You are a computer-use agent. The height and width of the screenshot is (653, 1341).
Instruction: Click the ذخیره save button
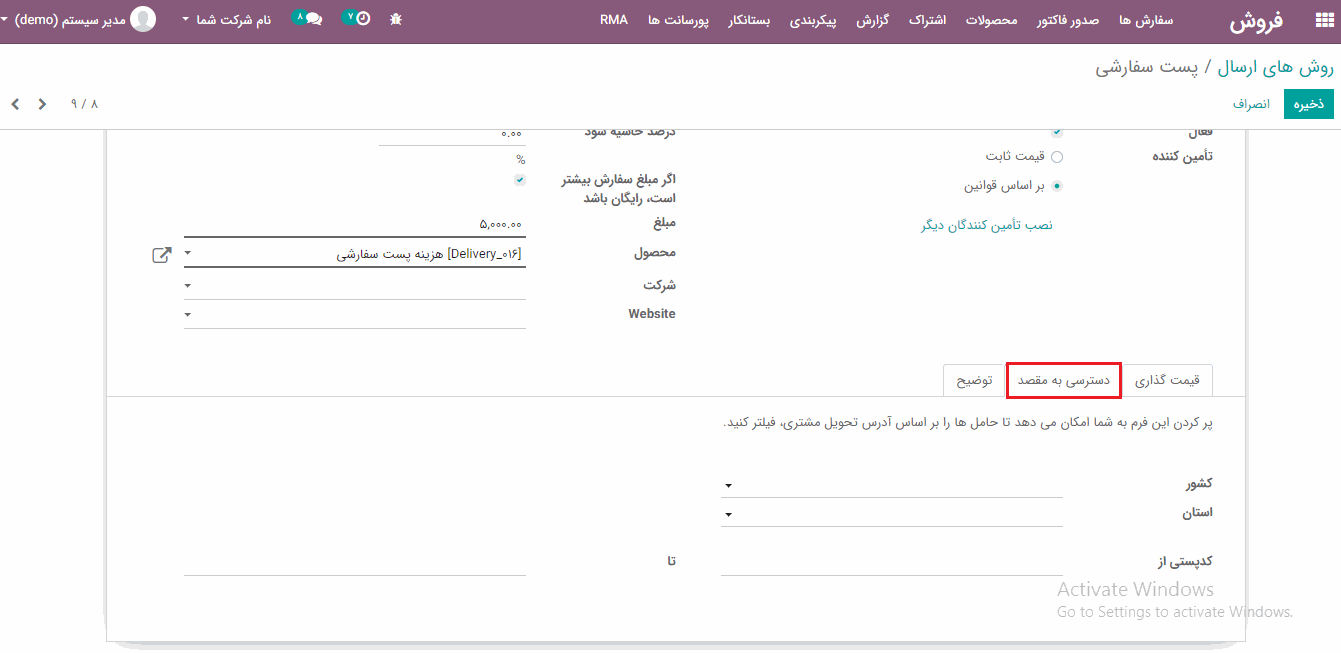point(1308,104)
